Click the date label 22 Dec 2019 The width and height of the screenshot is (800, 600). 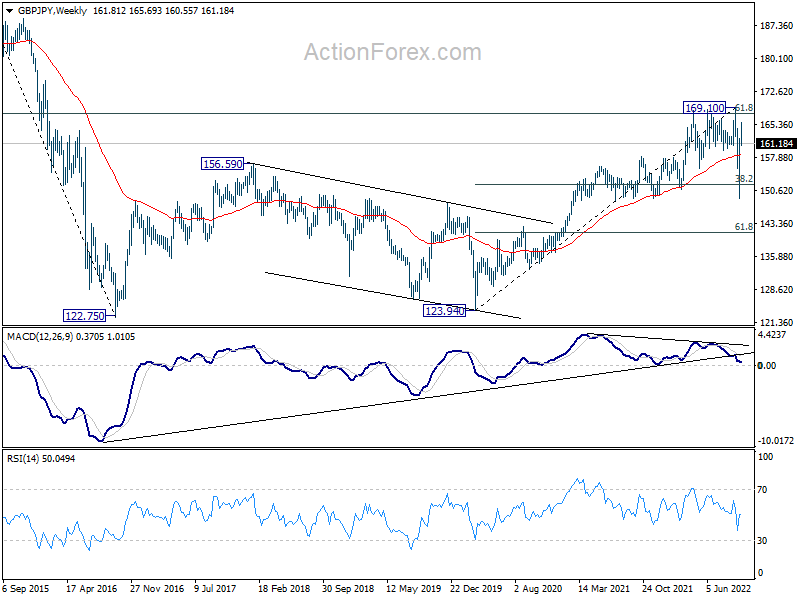[476, 588]
